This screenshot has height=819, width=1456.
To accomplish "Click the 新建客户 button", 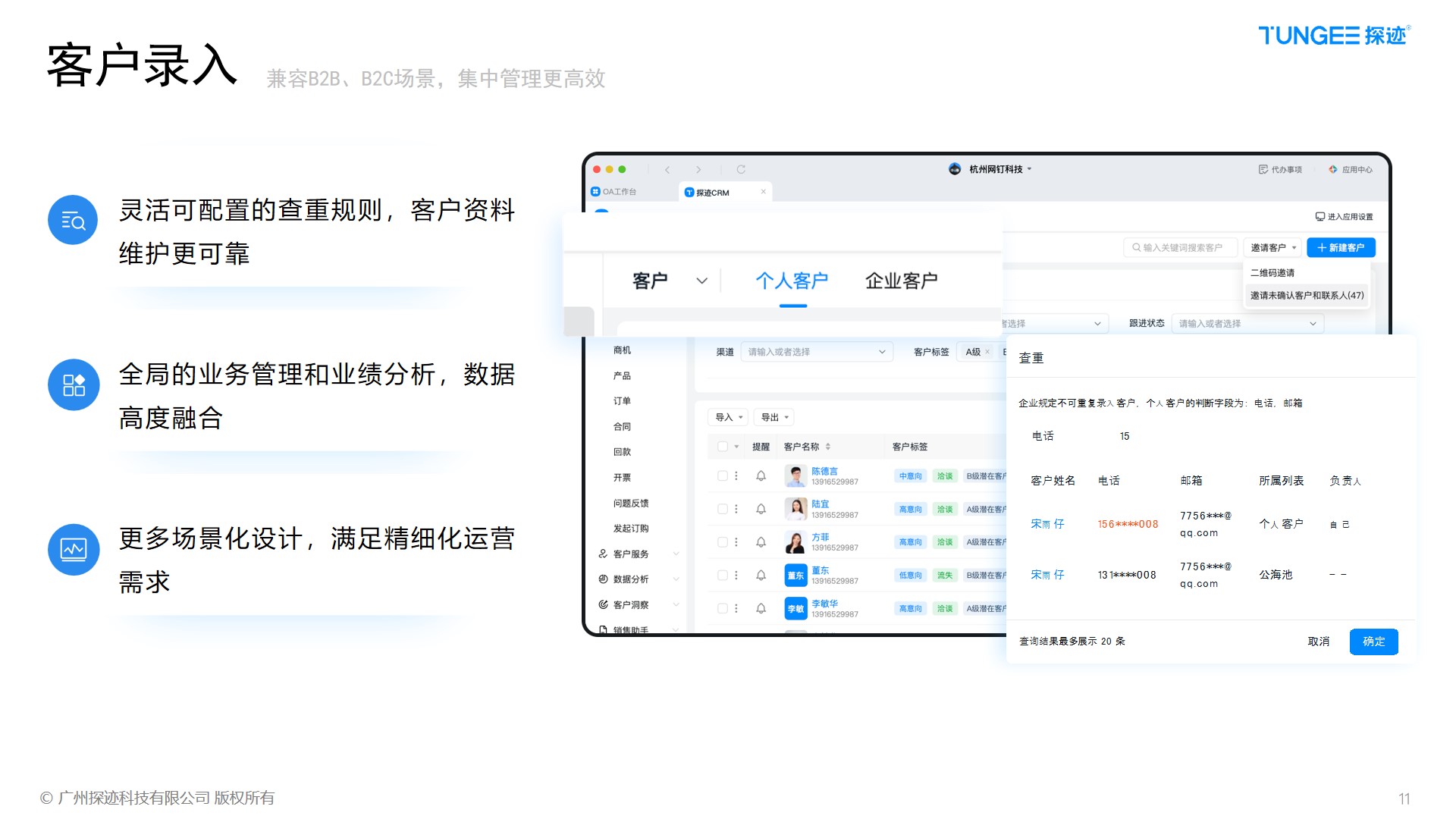I will [1340, 248].
